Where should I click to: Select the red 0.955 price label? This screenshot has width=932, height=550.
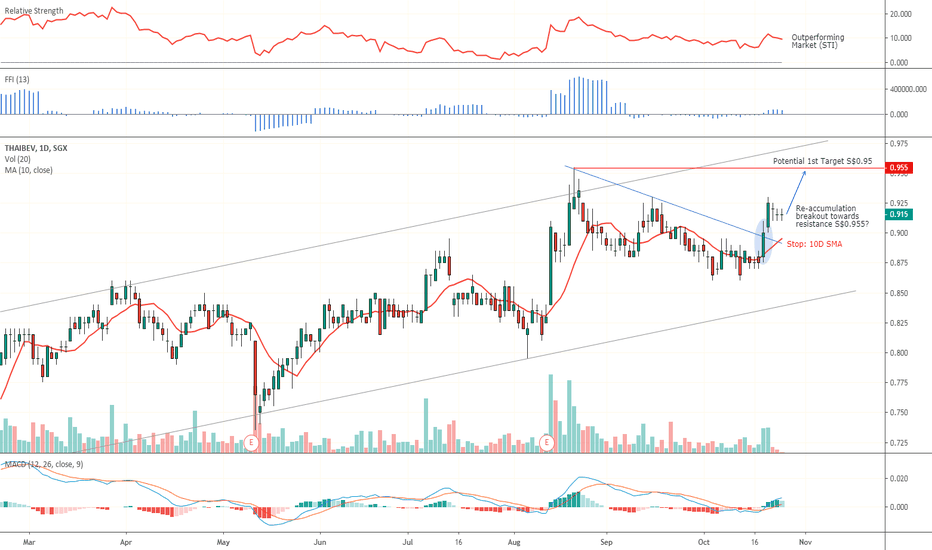click(x=898, y=168)
